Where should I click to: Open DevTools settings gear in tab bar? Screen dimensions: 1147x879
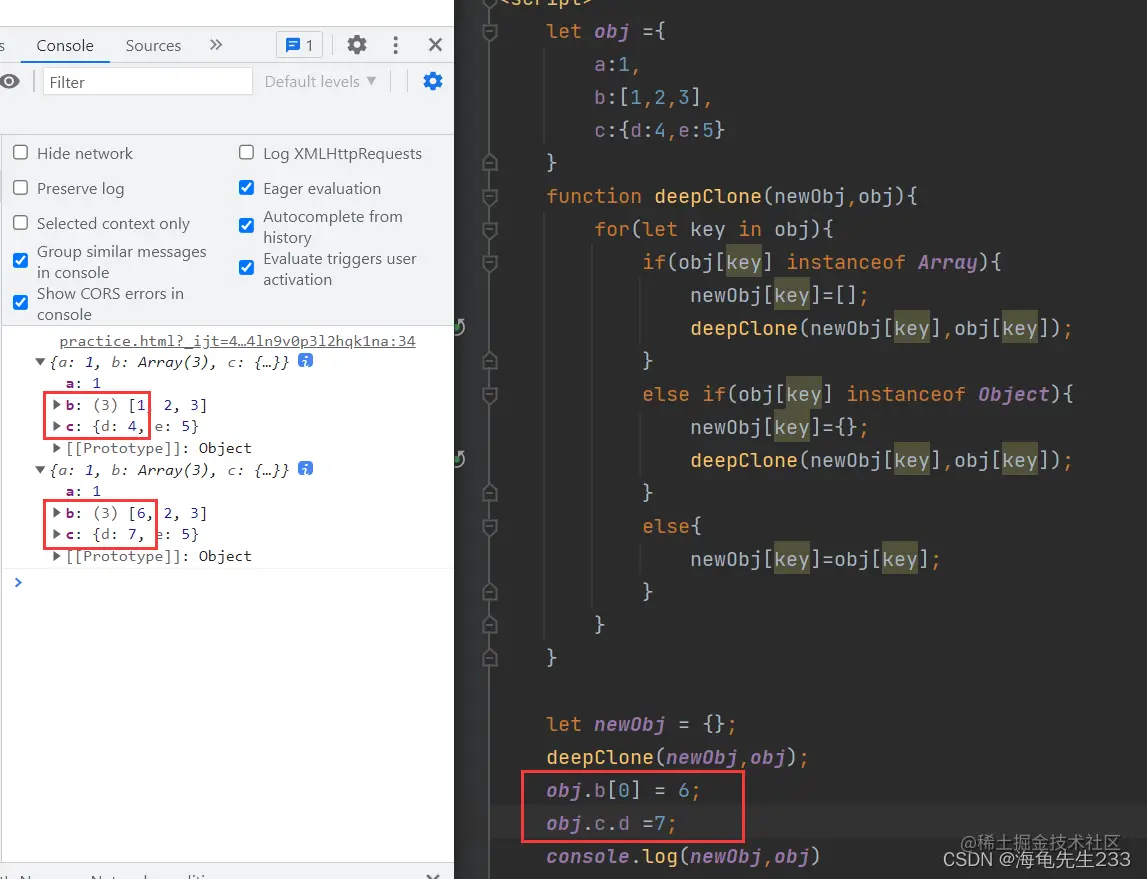coord(356,45)
